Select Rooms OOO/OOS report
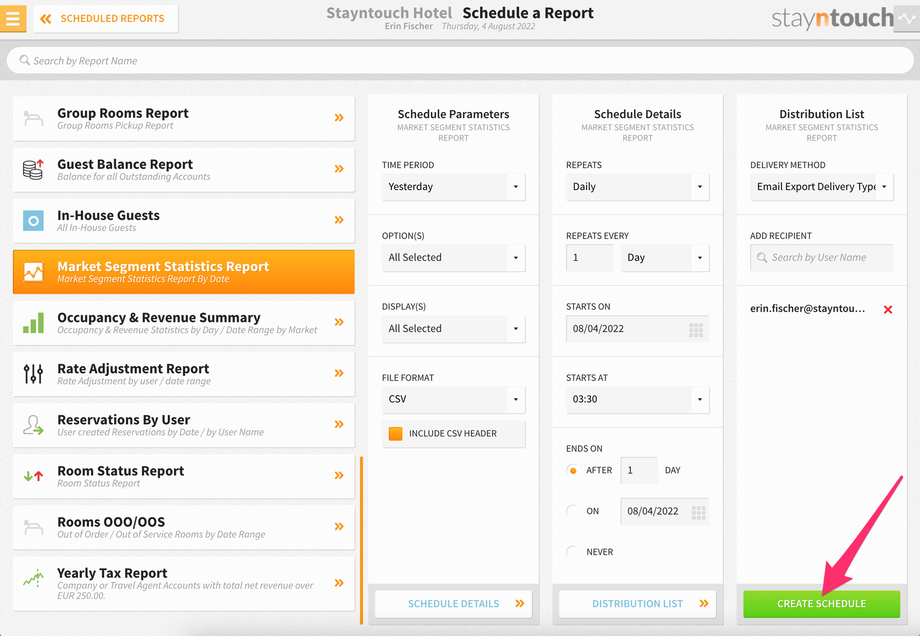The height and width of the screenshot is (636, 920). tap(184, 527)
